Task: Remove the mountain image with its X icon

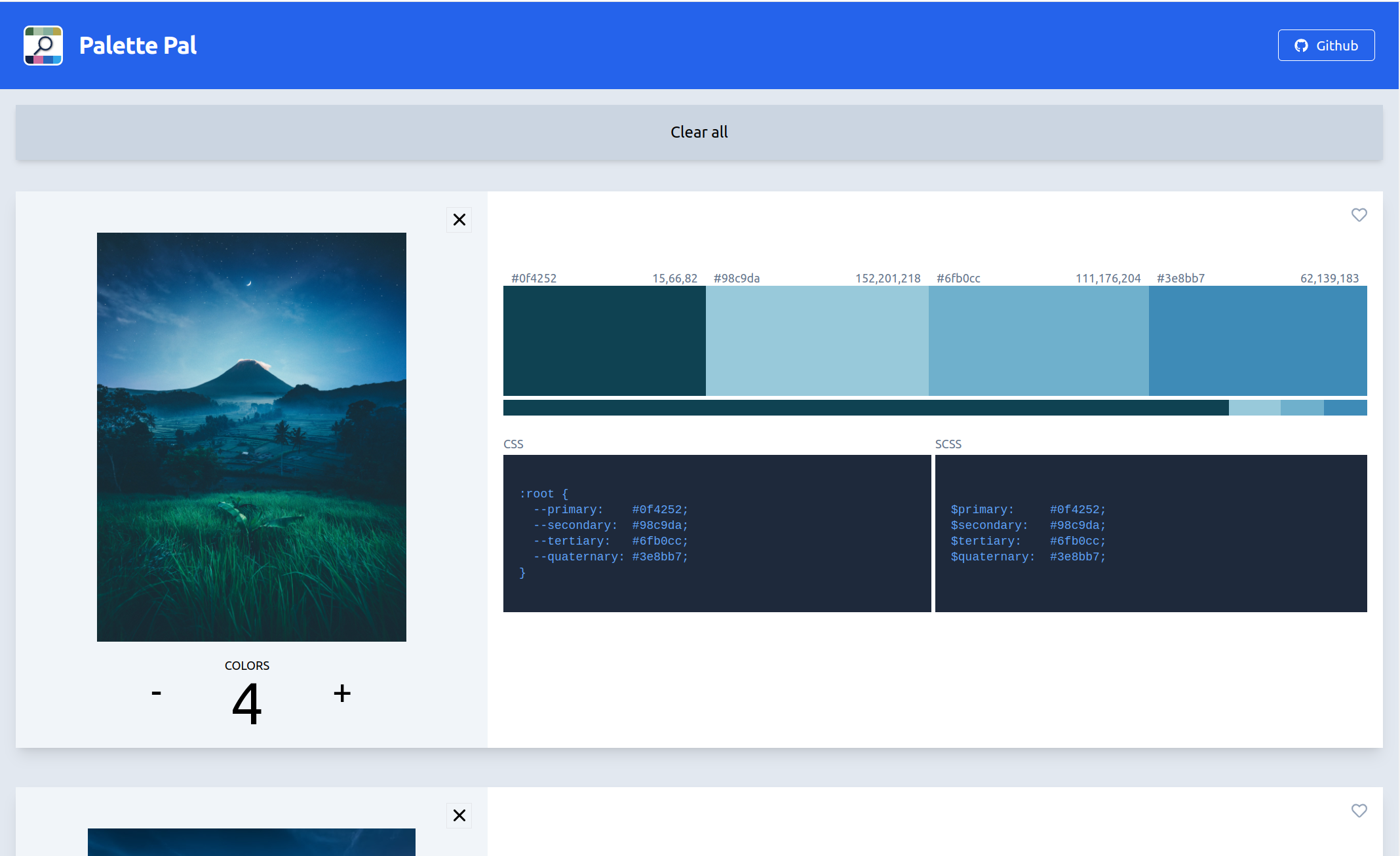Action: click(x=459, y=220)
